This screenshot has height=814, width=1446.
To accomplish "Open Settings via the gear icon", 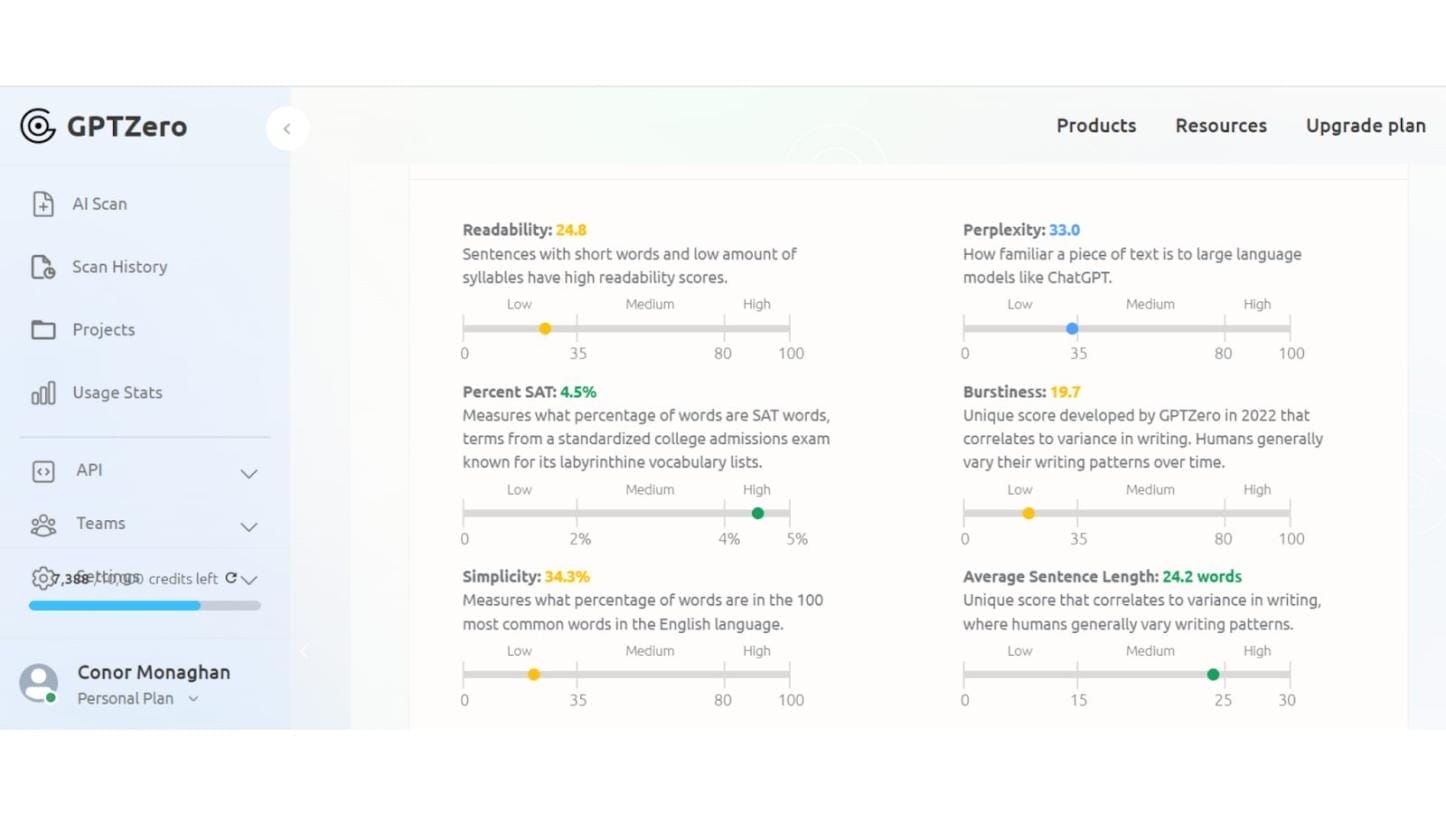I will click(43, 578).
